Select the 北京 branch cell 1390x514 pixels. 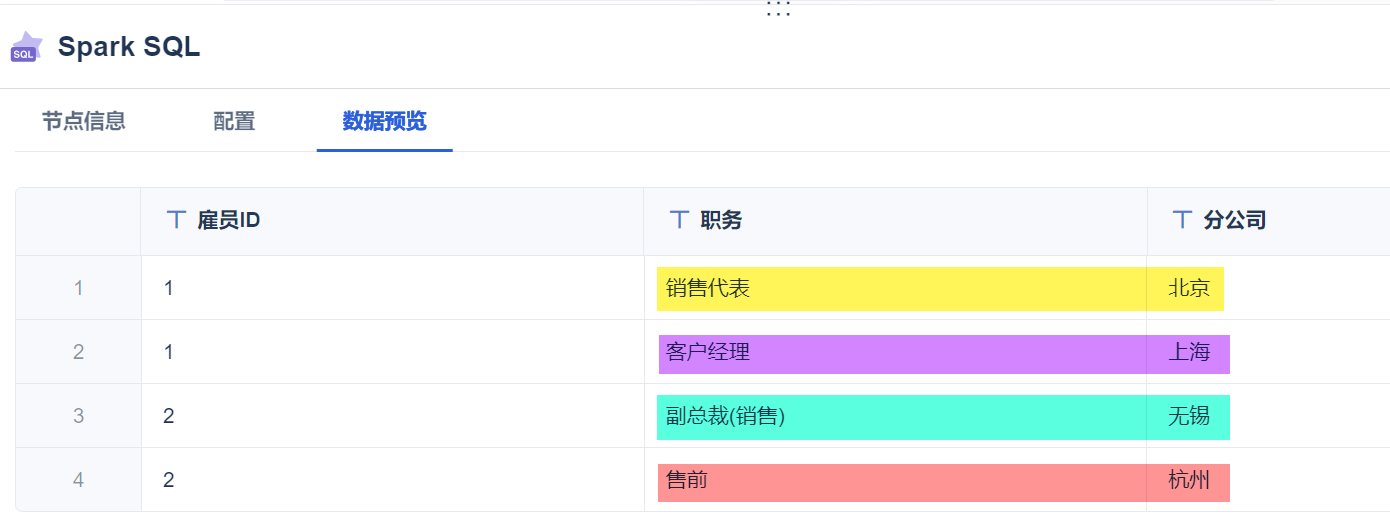[x=1189, y=289]
